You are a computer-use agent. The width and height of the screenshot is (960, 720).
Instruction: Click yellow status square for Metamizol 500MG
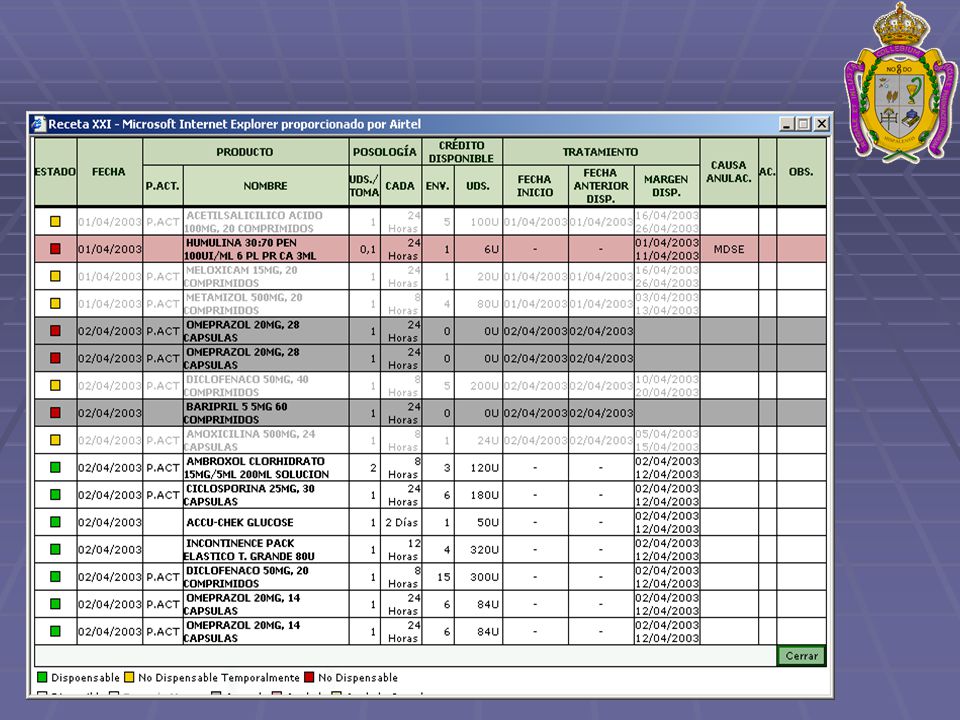point(55,304)
